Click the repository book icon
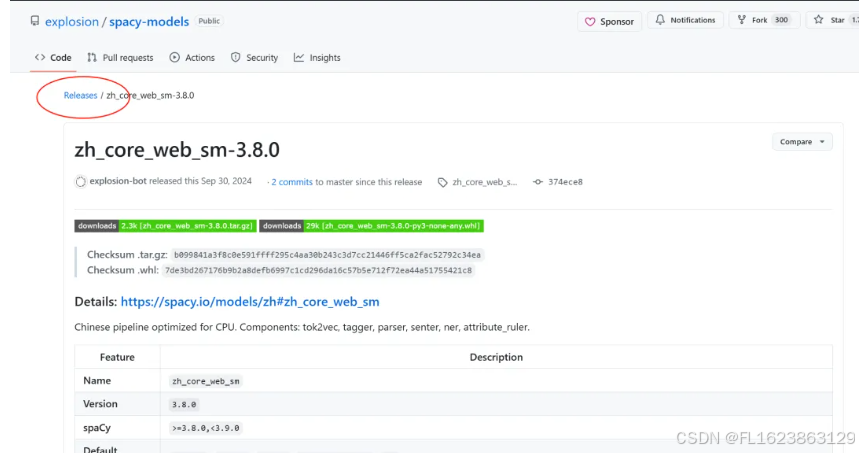859x453 pixels. point(35,21)
